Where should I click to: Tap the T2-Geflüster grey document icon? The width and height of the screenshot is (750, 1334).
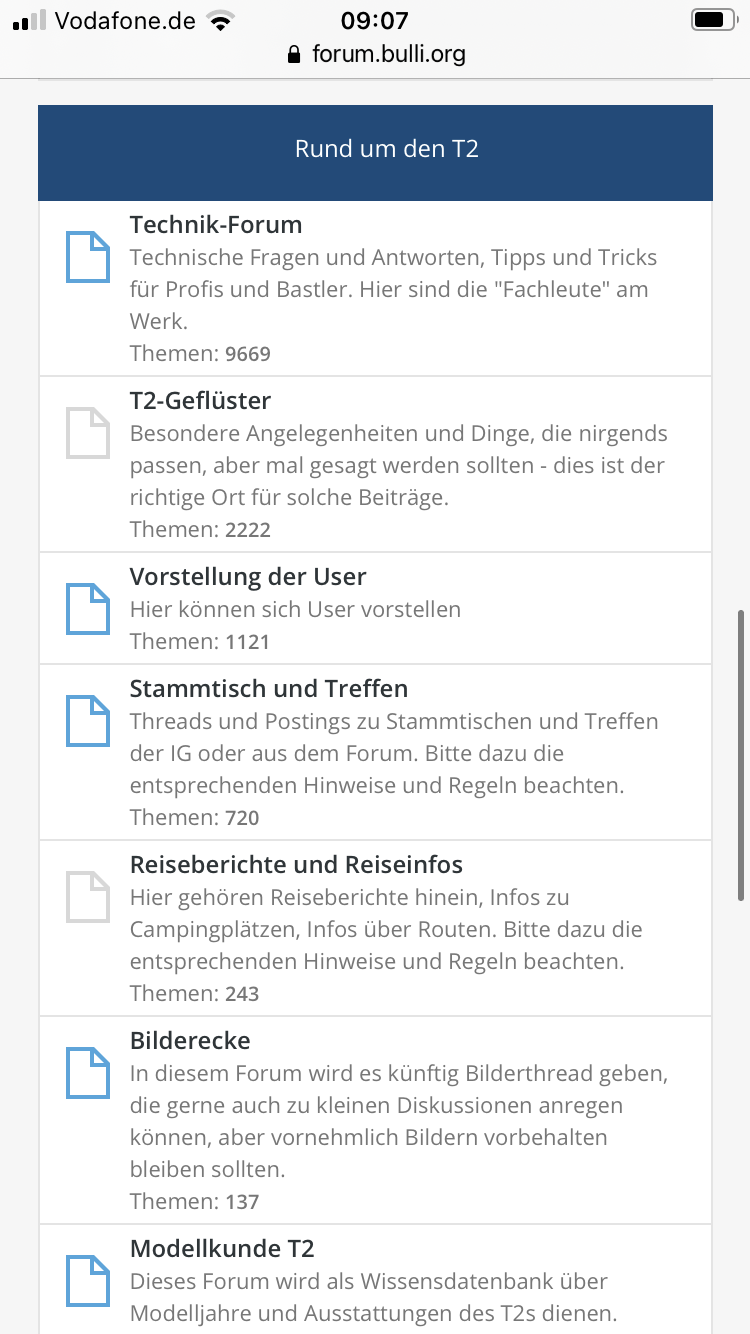87,433
